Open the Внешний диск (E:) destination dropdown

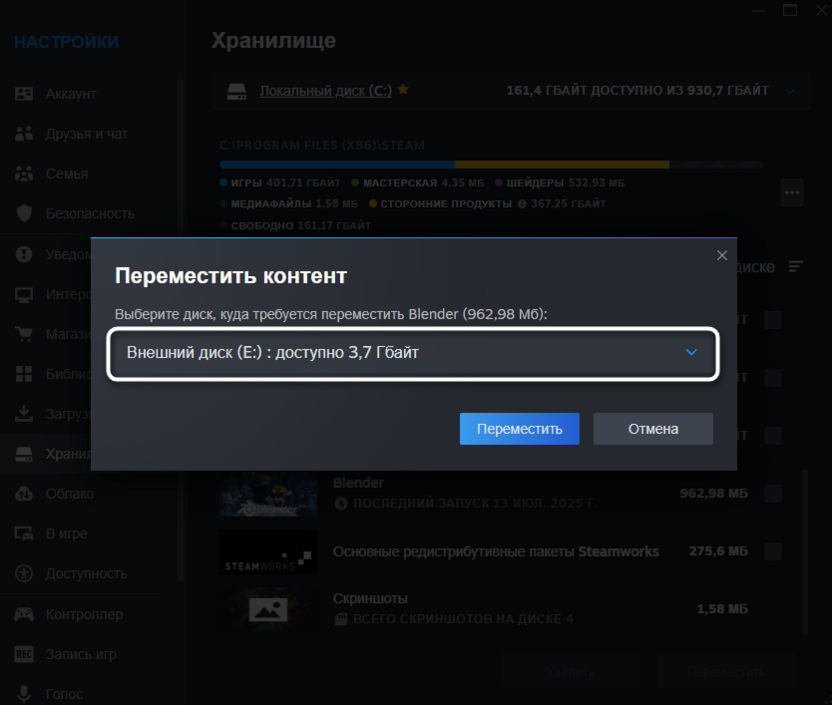(413, 353)
